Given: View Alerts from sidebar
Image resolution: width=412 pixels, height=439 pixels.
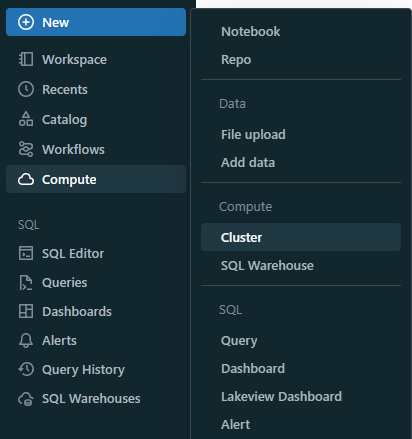Looking at the screenshot, I should tap(59, 341).
